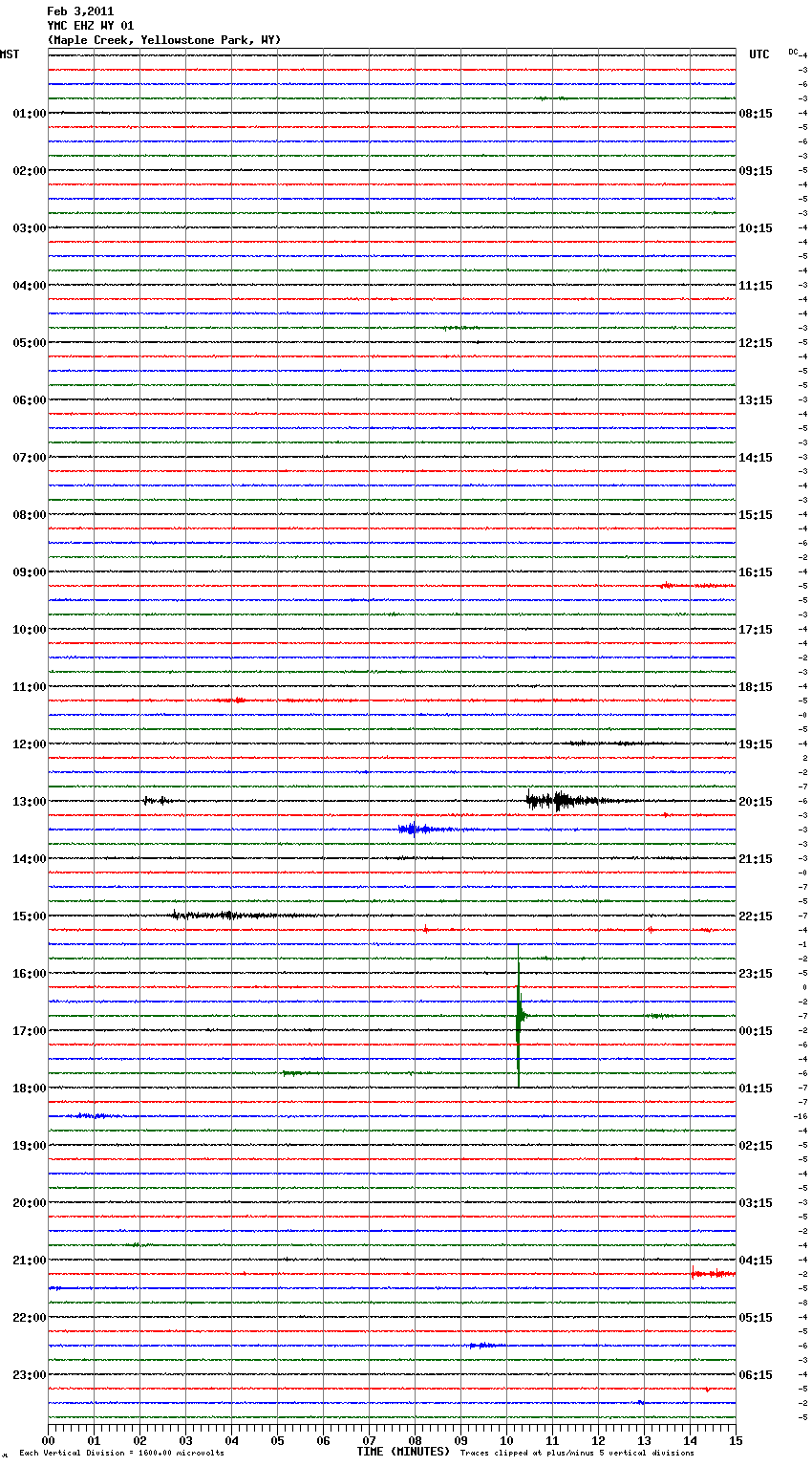The image size is (812, 1466).
Task: Click the minute-axis tick label 15
Action: [x=736, y=1440]
